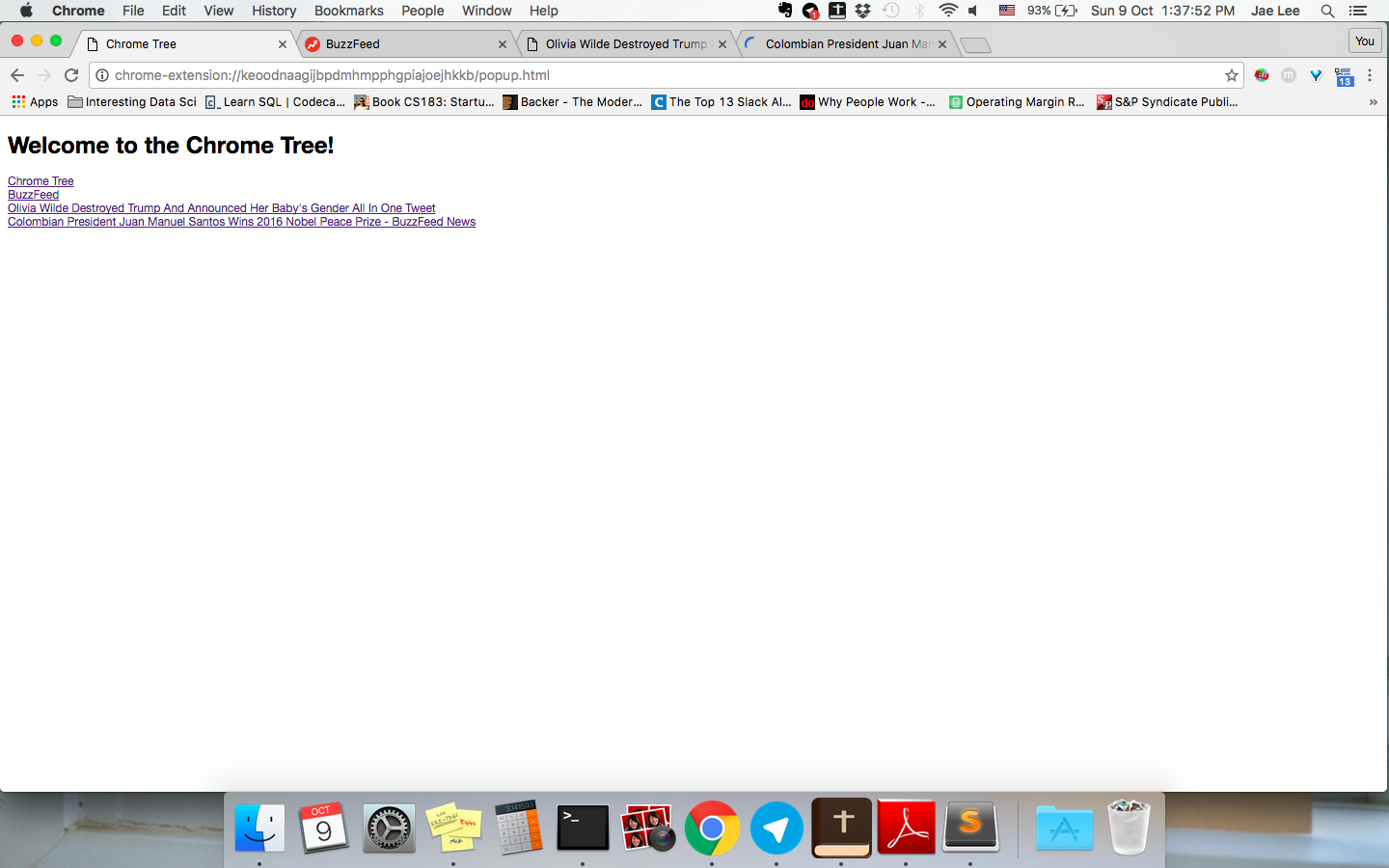The image size is (1389, 868).
Task: Open the calendar 13 extension icon
Action: tap(1344, 76)
